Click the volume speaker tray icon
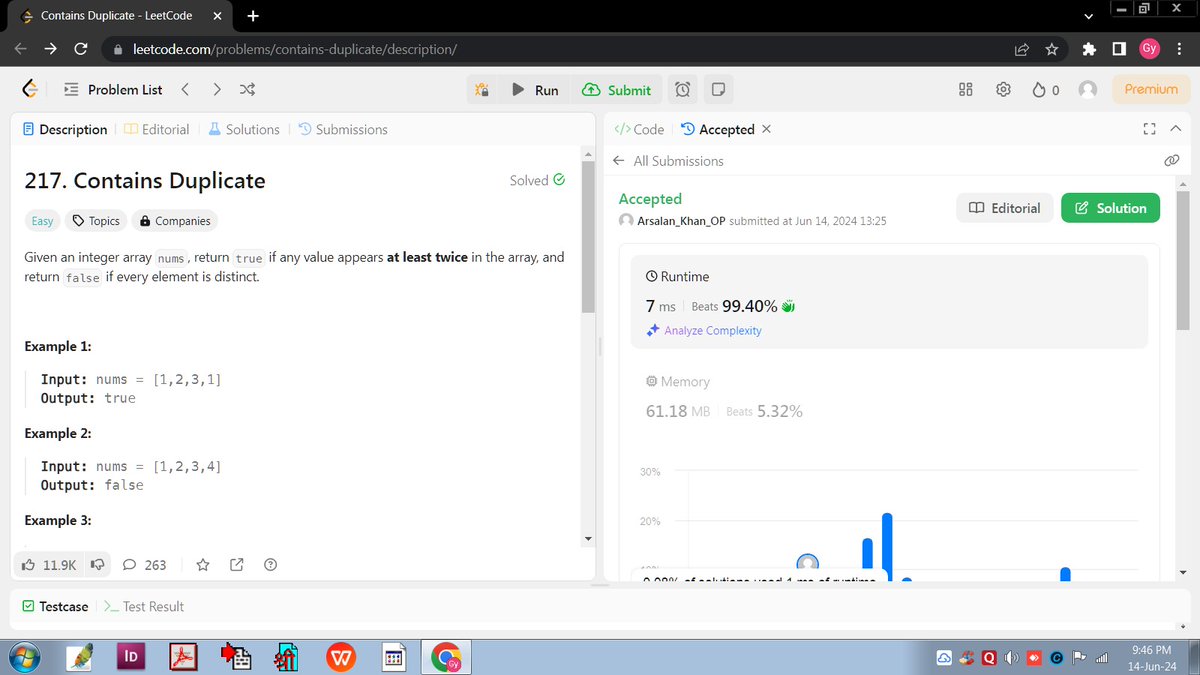 point(1012,657)
